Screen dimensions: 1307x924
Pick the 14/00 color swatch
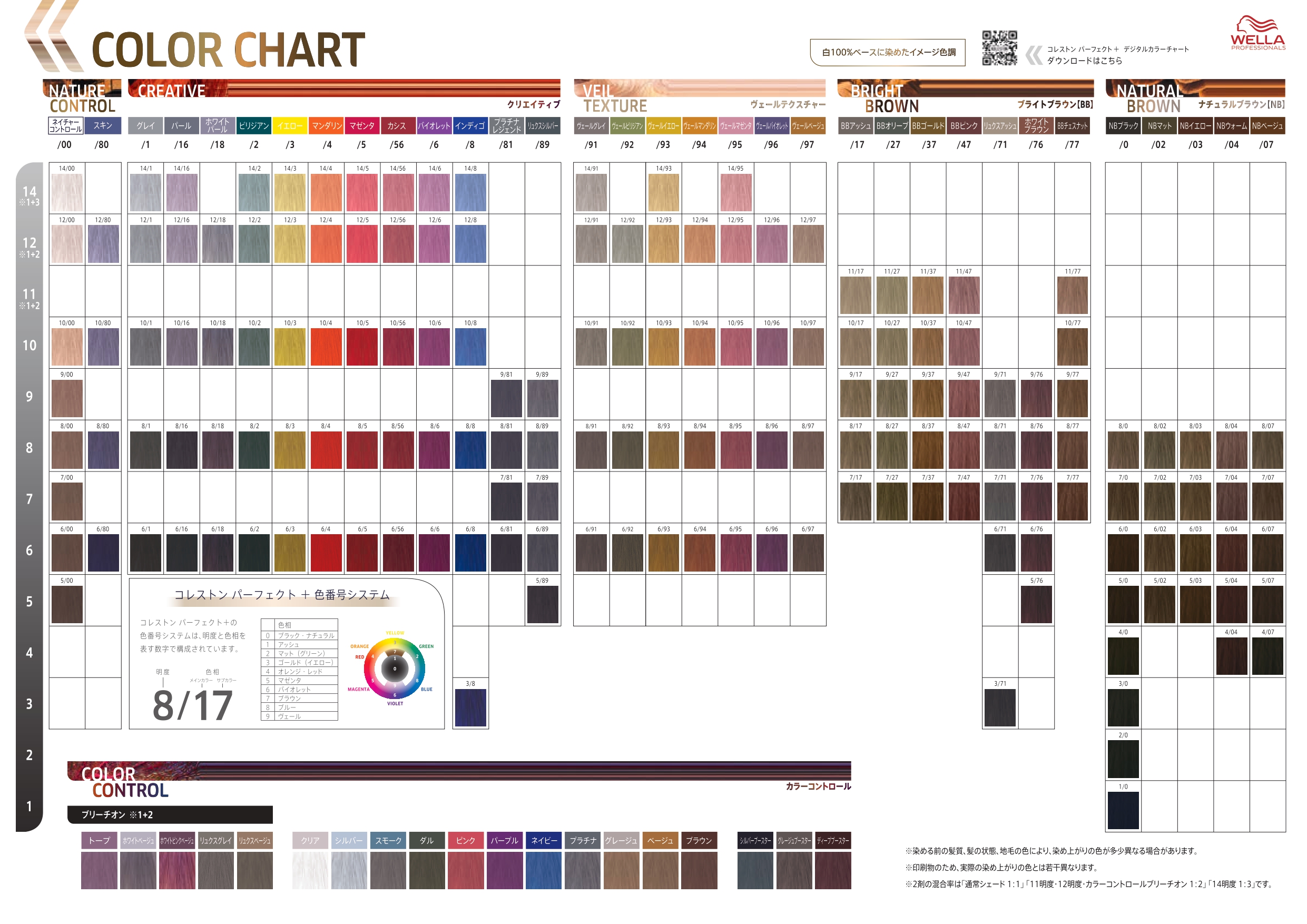click(x=66, y=192)
